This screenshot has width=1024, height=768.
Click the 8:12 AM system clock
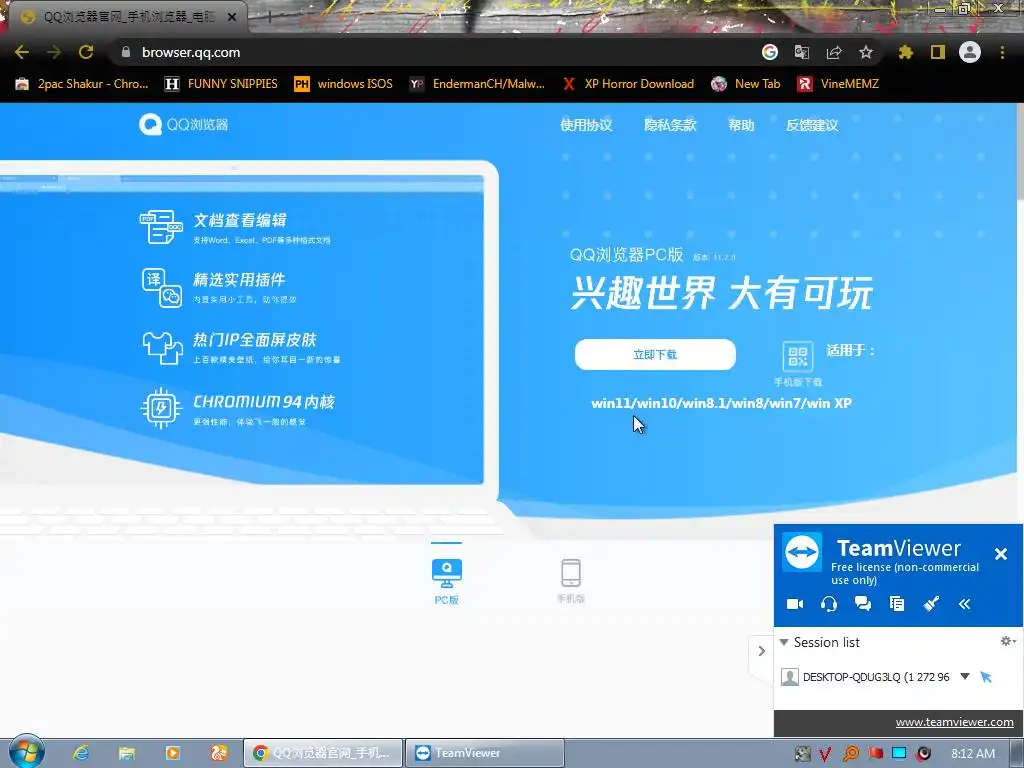(x=973, y=753)
